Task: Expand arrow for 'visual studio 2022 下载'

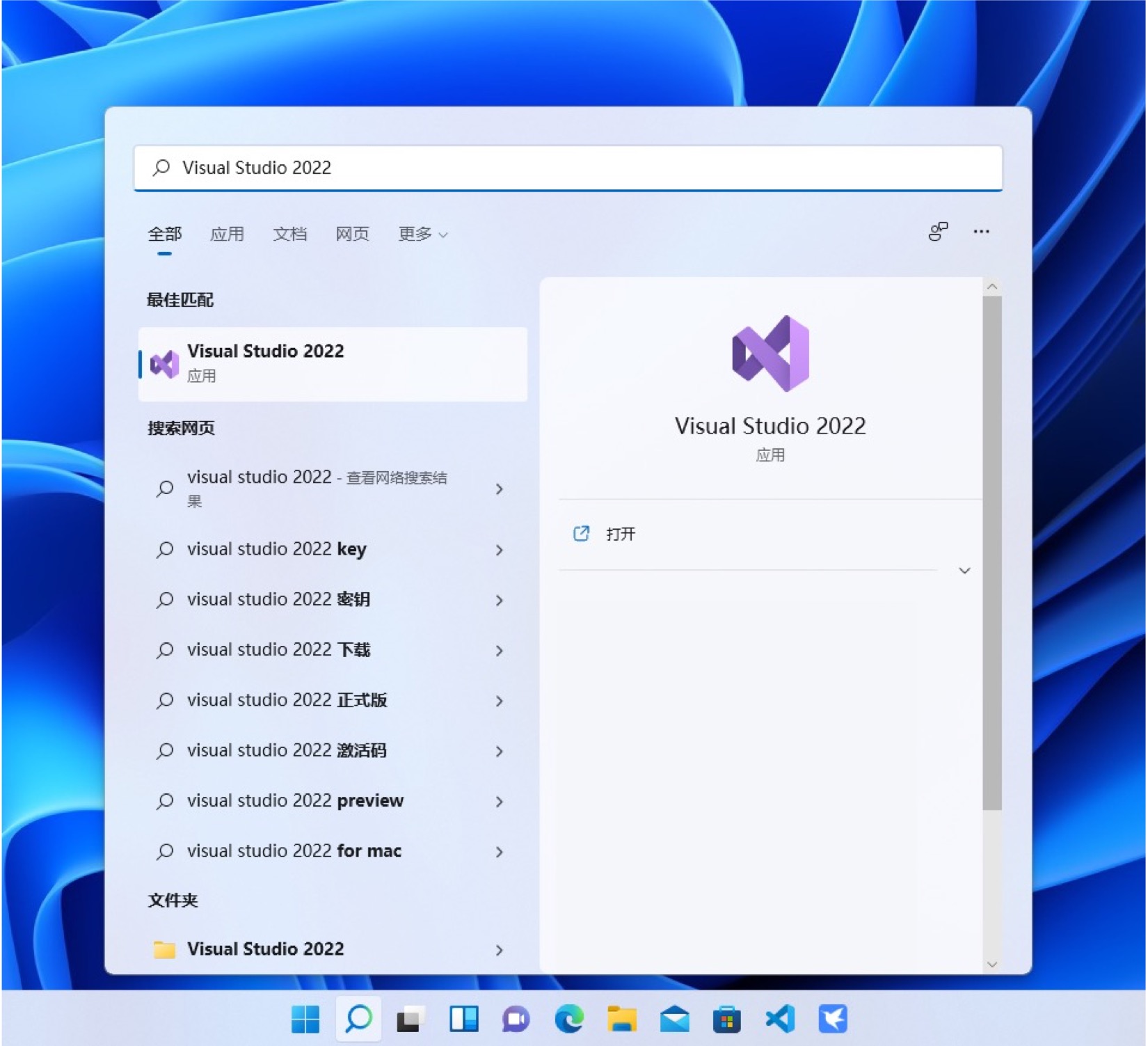Action: (500, 650)
